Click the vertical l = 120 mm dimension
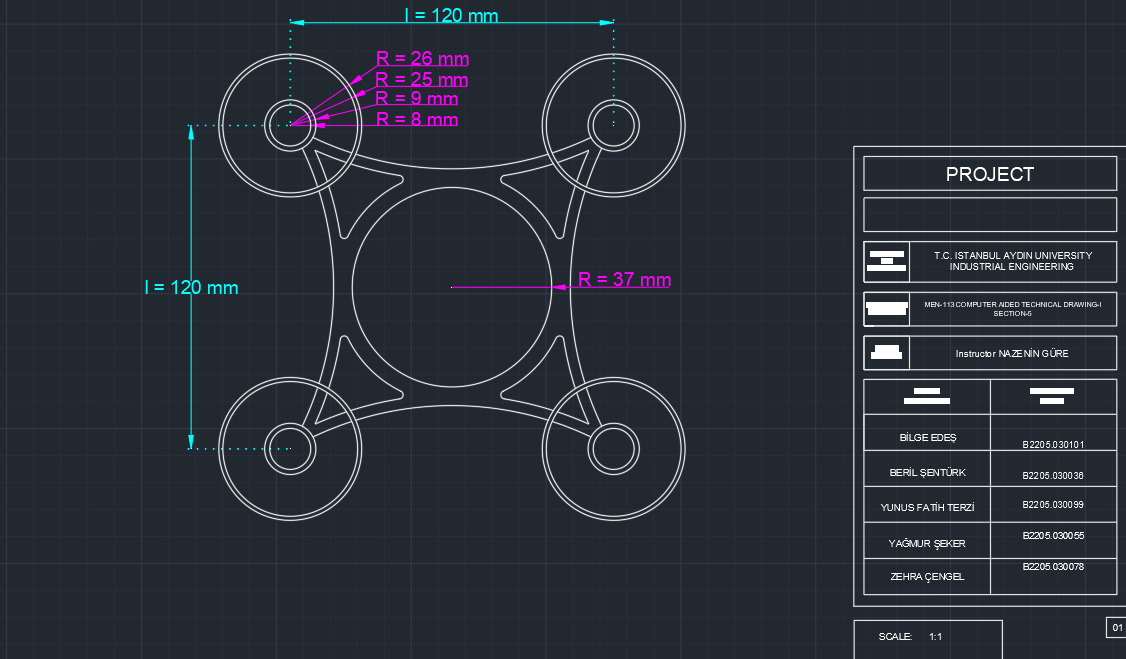The height and width of the screenshot is (659, 1126). coord(193,287)
